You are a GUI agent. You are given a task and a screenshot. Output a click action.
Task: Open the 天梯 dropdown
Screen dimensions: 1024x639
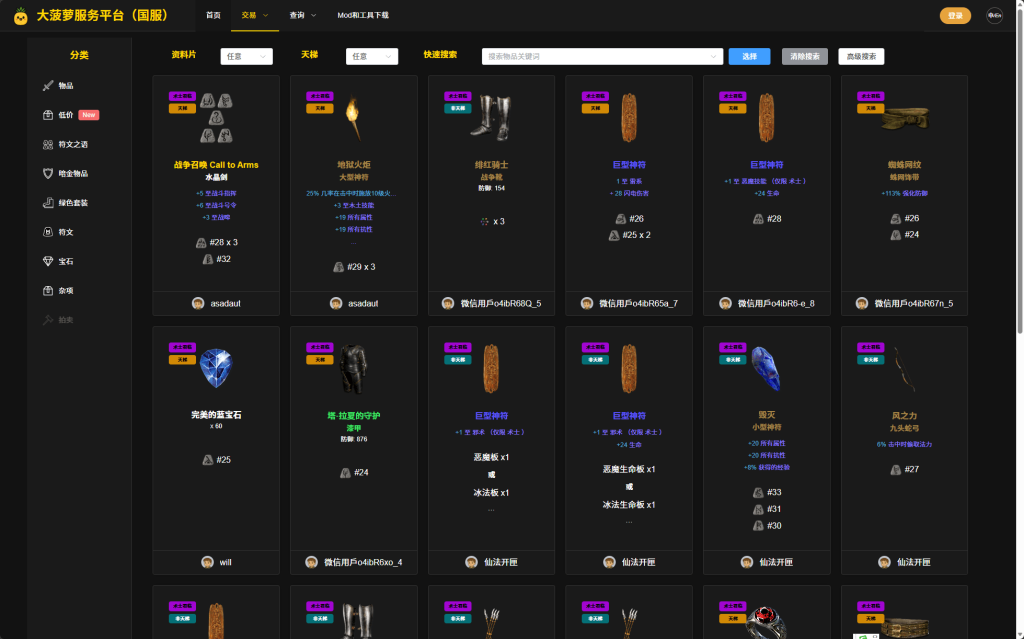pos(372,56)
